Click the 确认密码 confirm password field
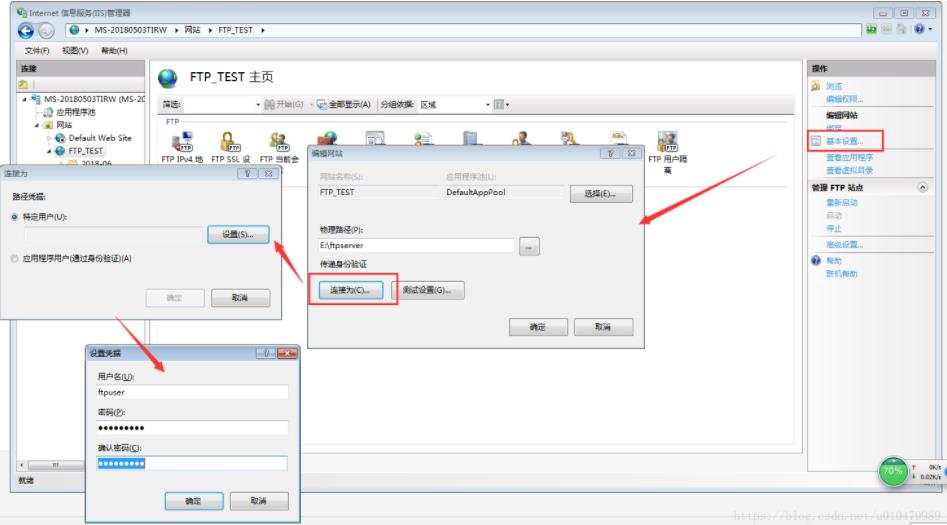Viewport: 947px width, 525px height. [192, 463]
